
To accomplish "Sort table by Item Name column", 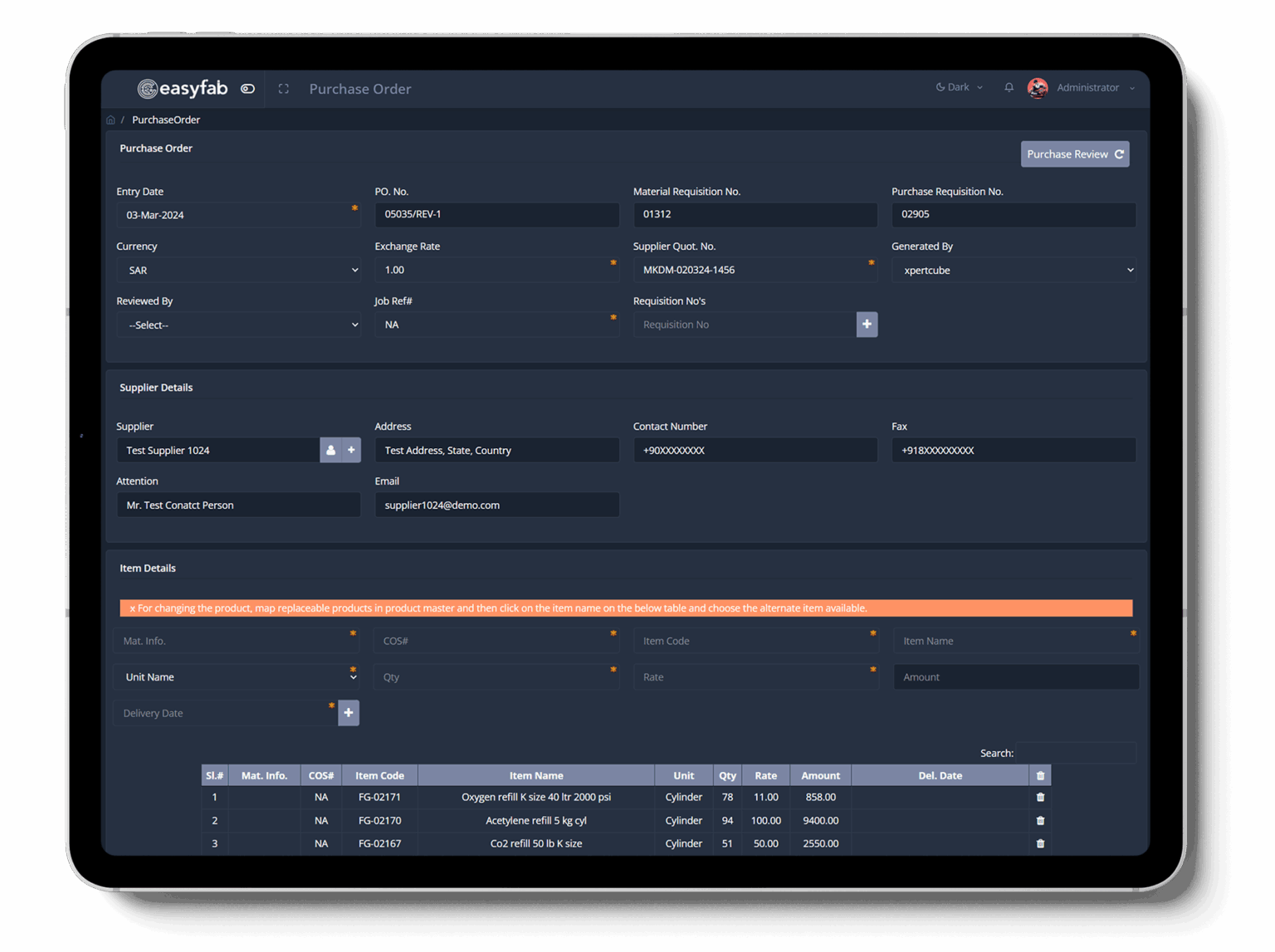I will (536, 775).
